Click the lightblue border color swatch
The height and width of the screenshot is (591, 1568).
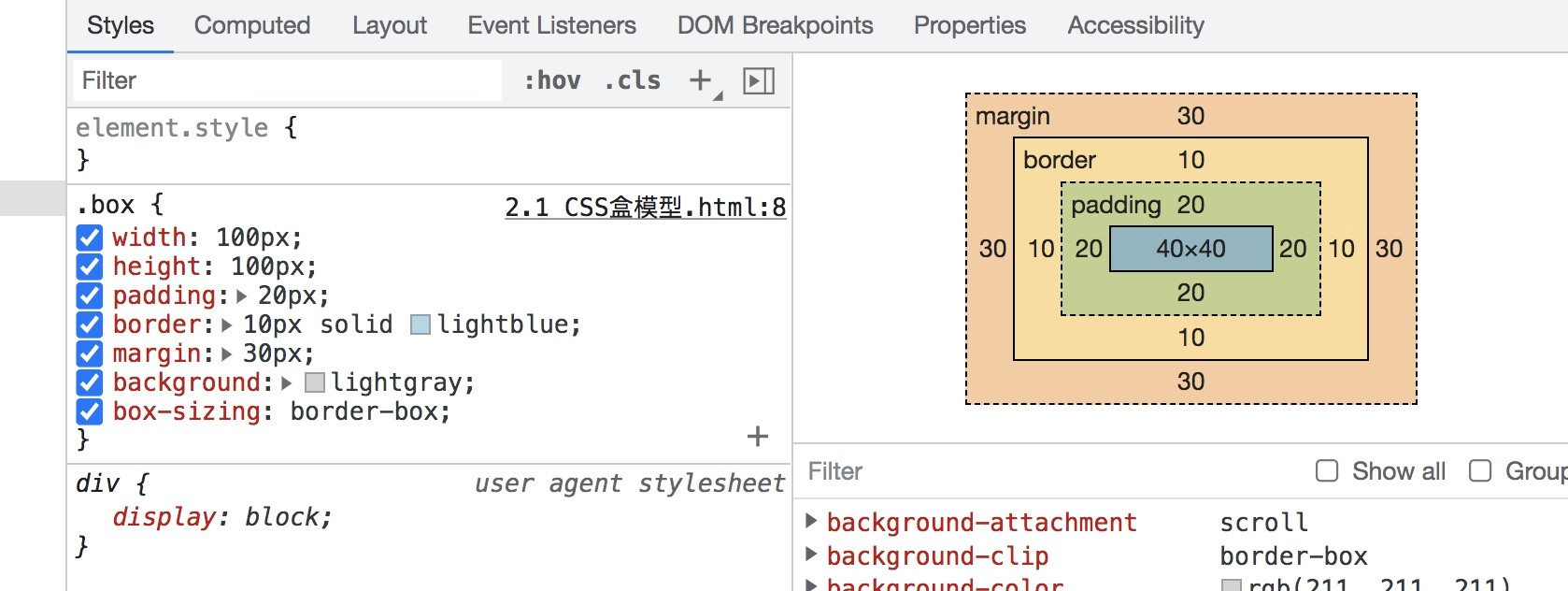click(421, 324)
